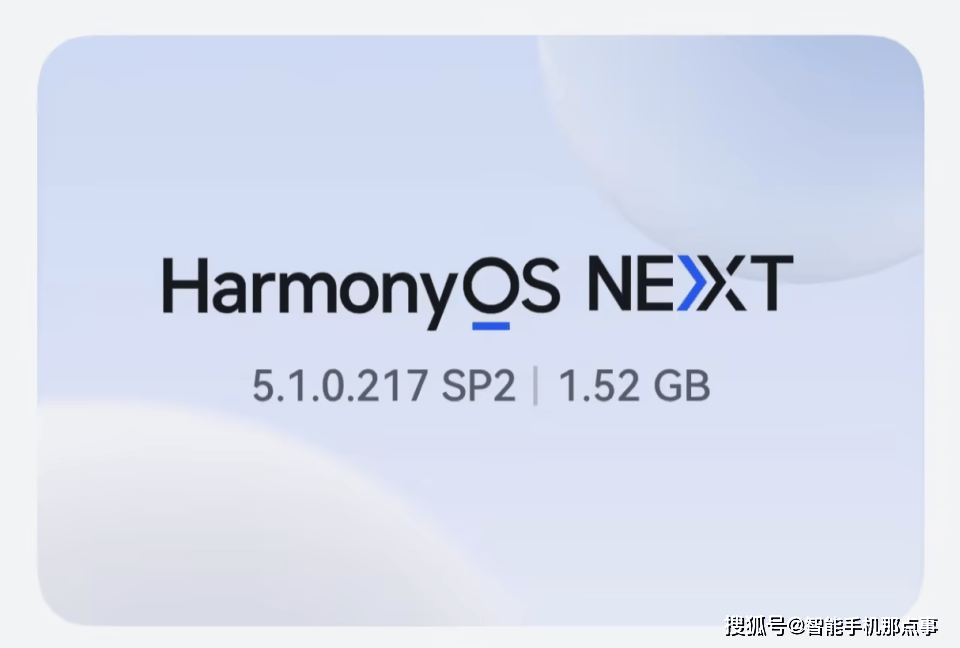Image resolution: width=960 pixels, height=648 pixels.
Task: Click the blue chevron arrow in NEXT
Action: (692, 284)
